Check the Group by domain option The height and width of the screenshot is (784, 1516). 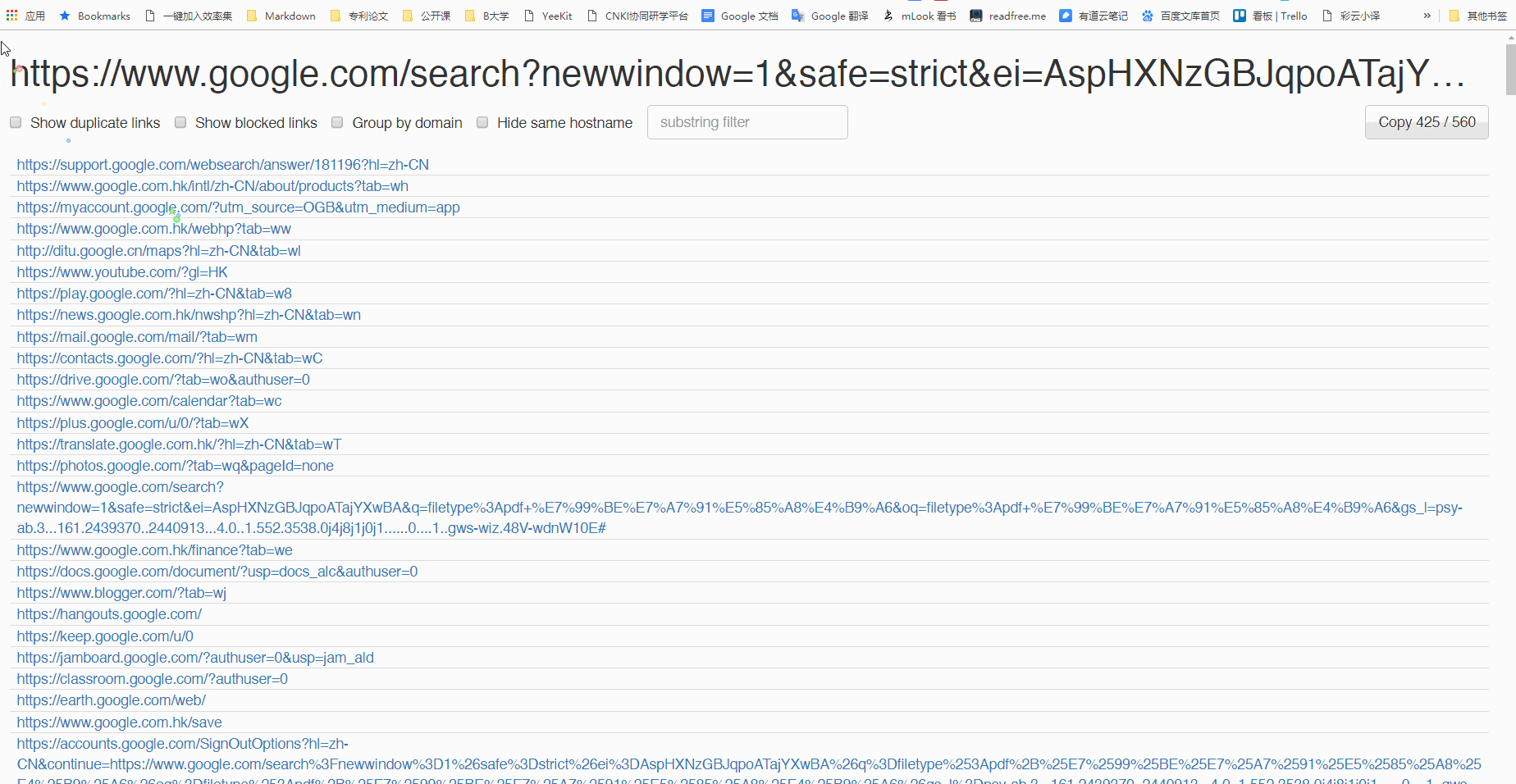(337, 123)
